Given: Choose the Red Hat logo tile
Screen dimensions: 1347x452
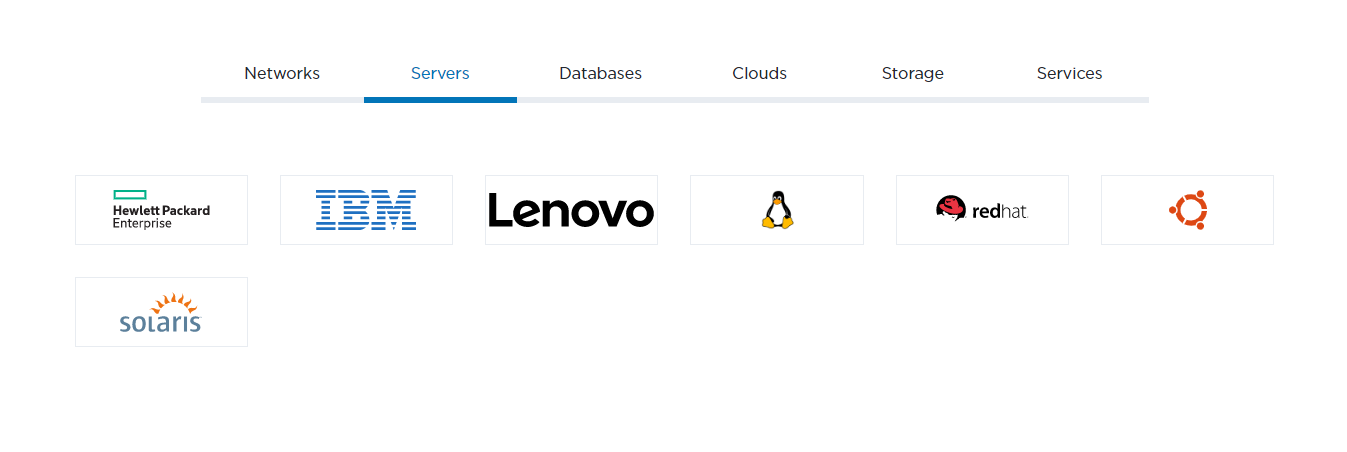Looking at the screenshot, I should click(982, 210).
